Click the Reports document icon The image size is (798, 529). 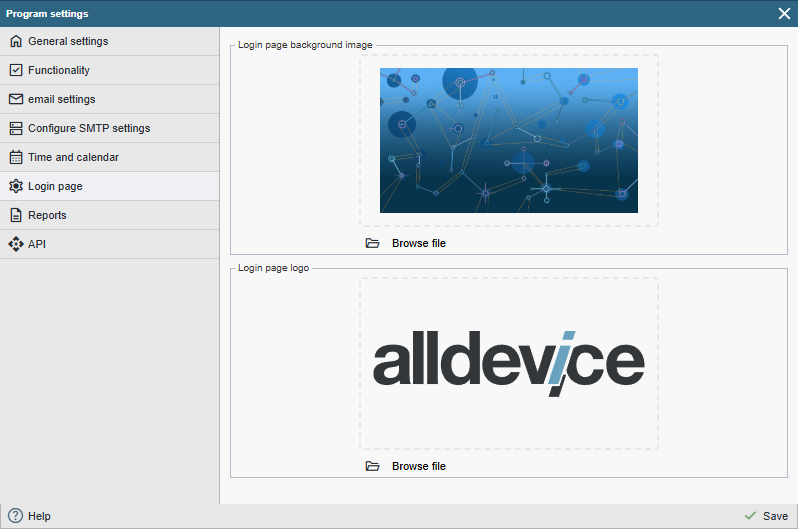[x=16, y=215]
